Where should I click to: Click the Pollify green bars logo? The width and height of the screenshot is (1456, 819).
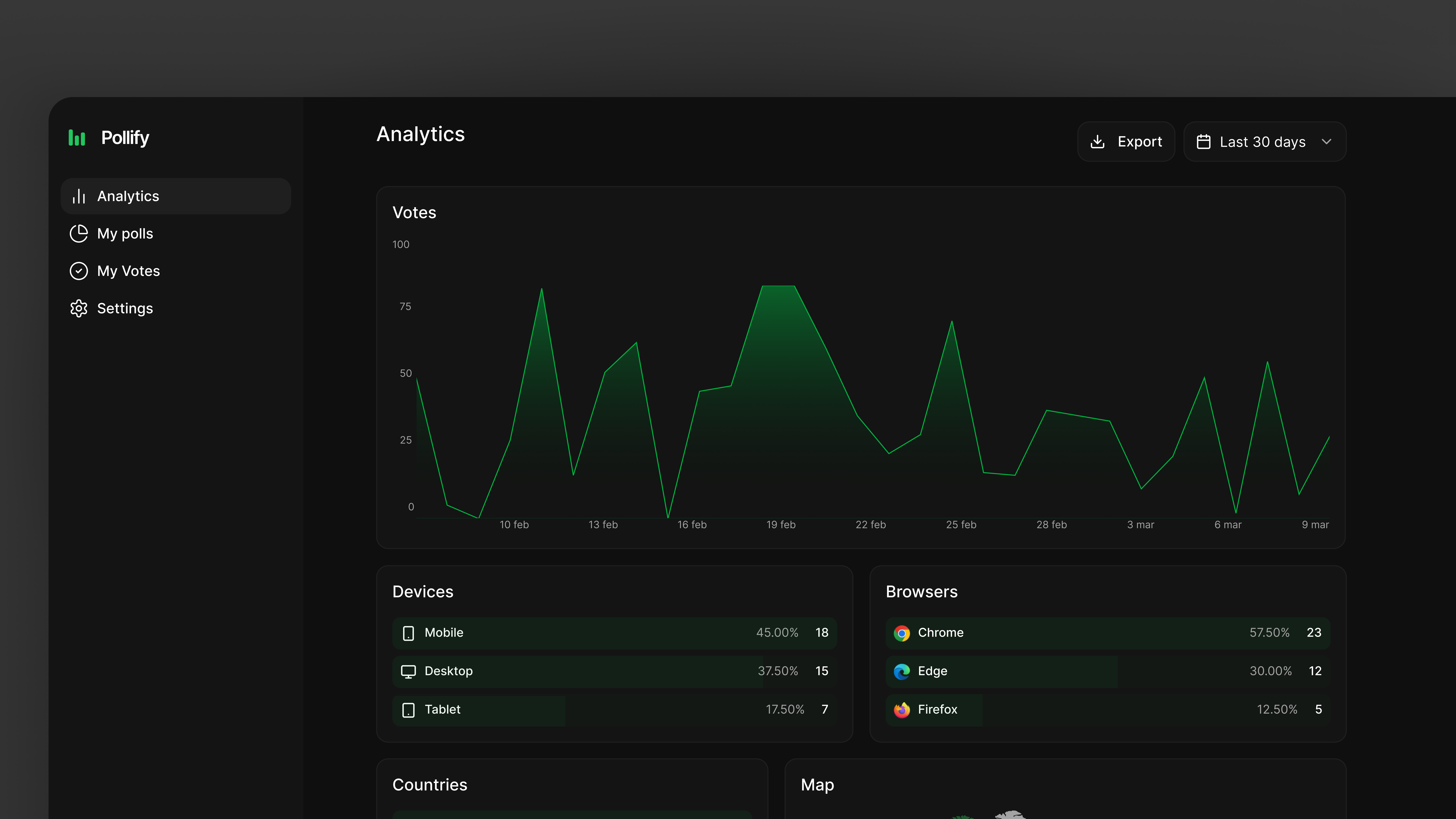pos(77,137)
